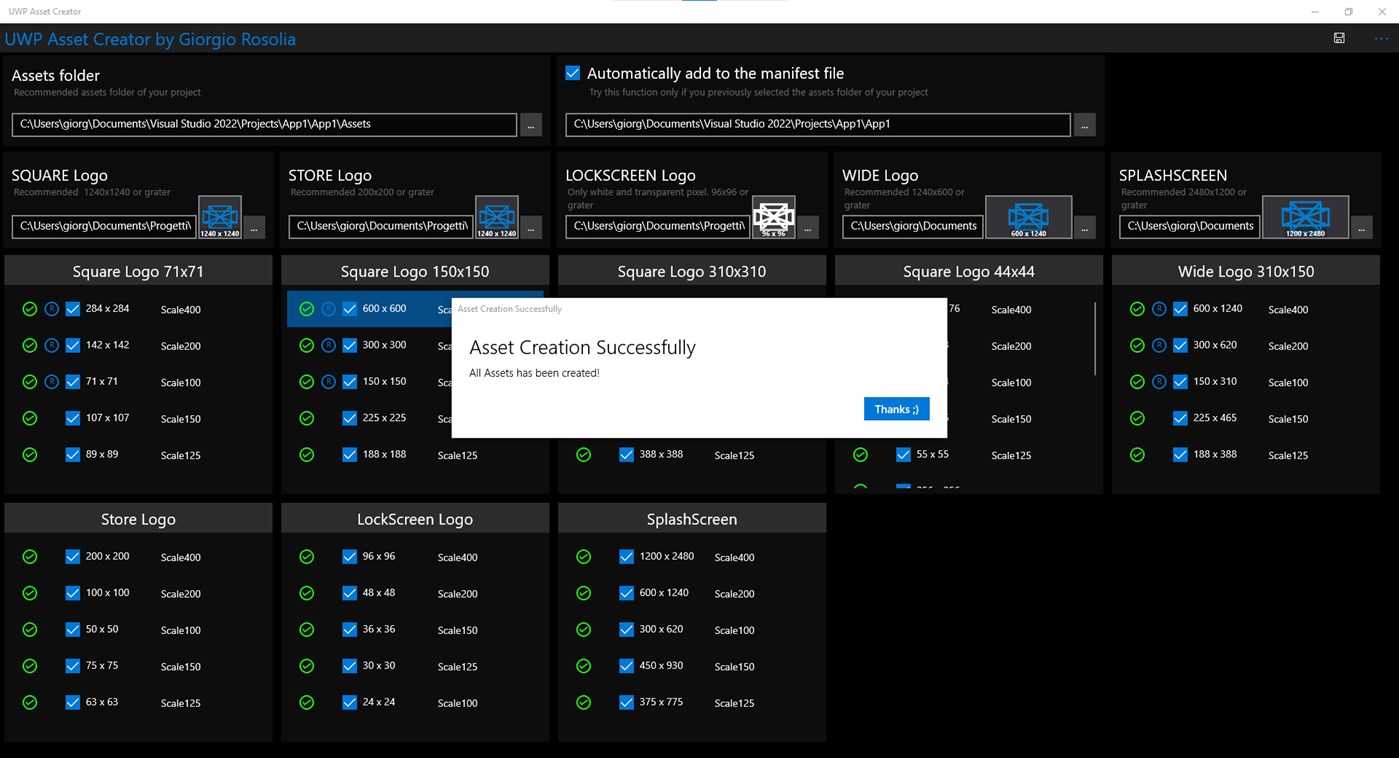Click the LOCKSCREEN Logo preview thumbnail
Screen dimensions: 1399x758
click(x=774, y=217)
